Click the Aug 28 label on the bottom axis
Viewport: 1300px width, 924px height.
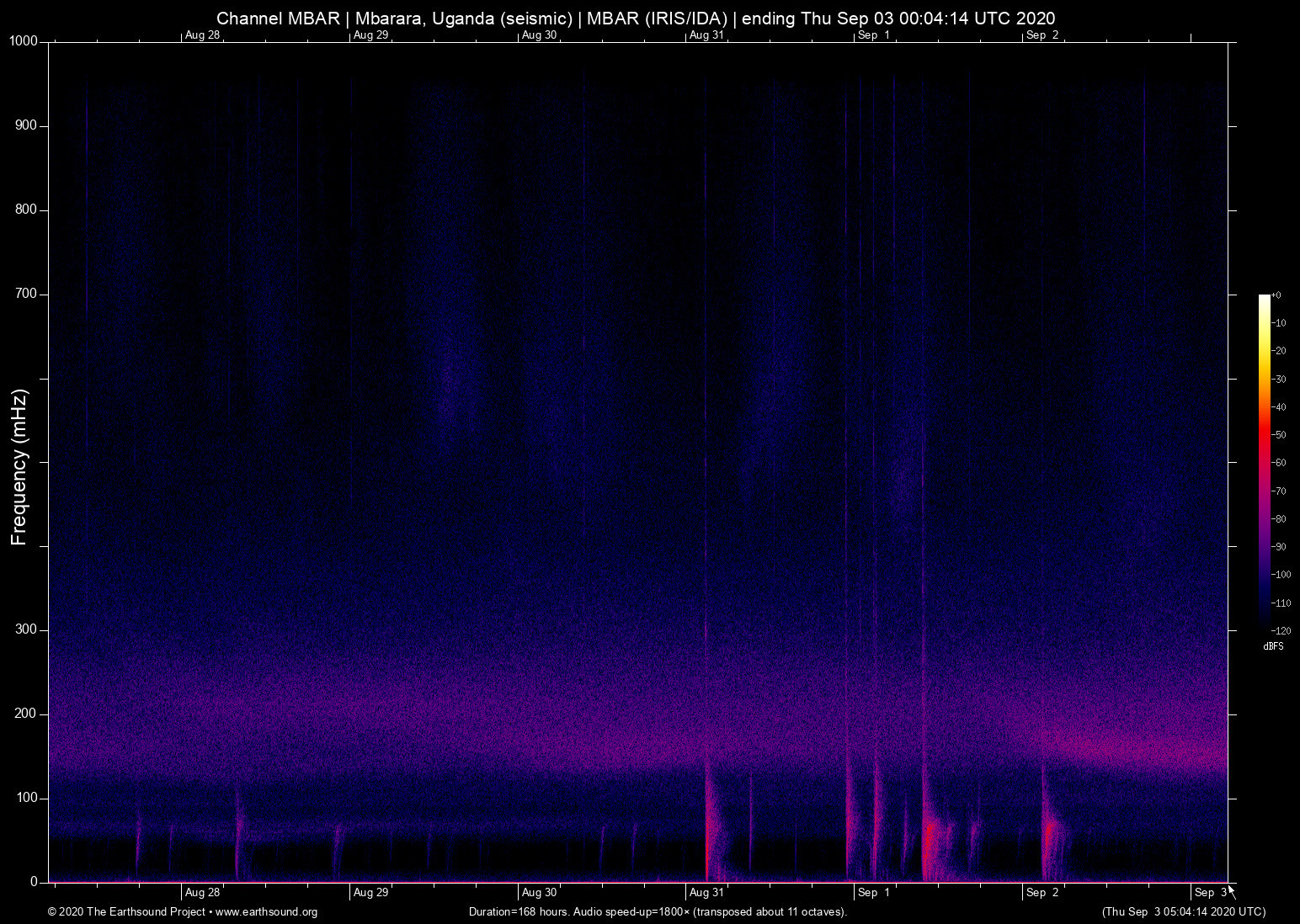(x=202, y=892)
